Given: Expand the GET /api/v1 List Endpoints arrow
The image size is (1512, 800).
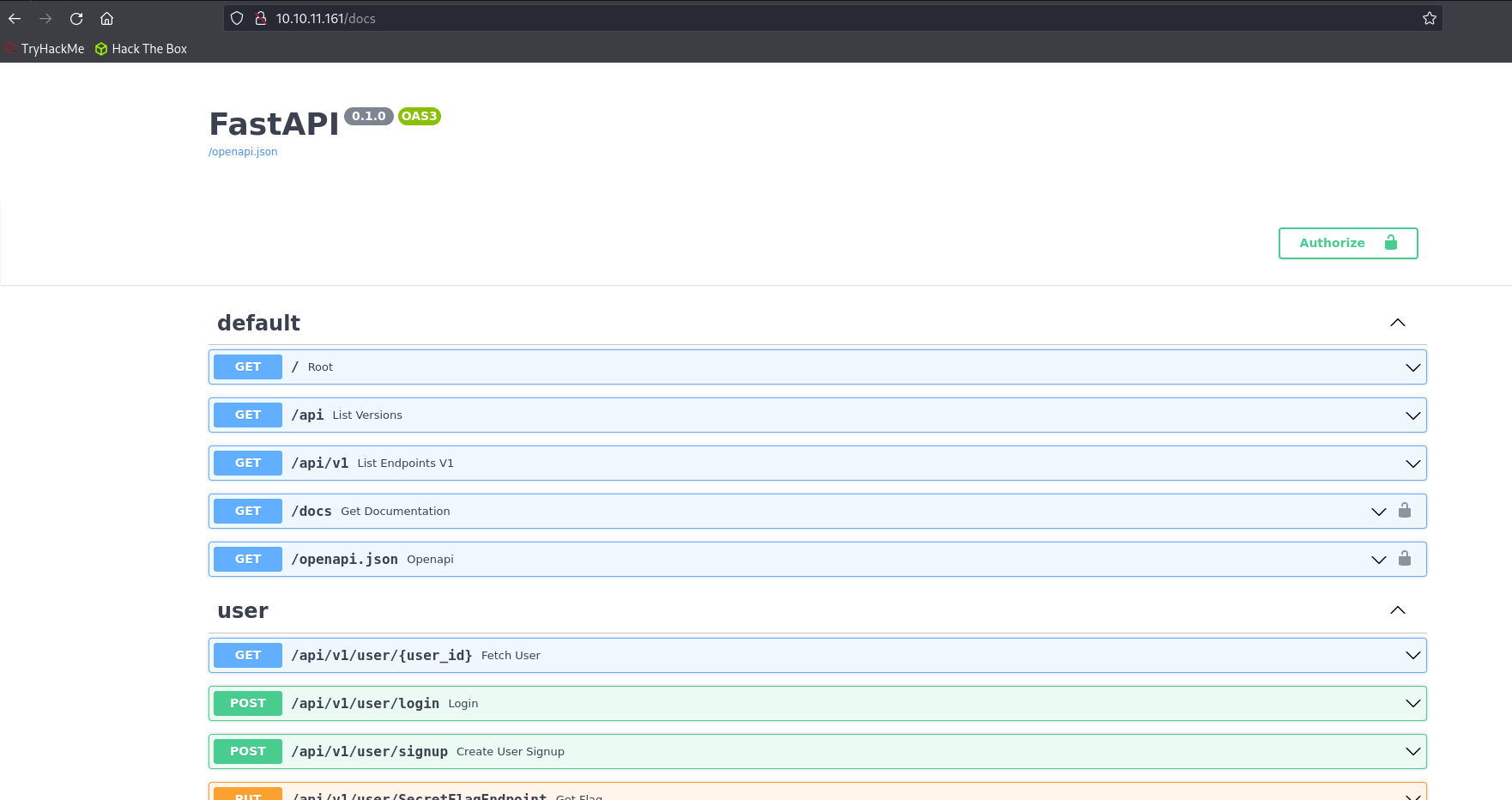Looking at the screenshot, I should click(x=1413, y=464).
